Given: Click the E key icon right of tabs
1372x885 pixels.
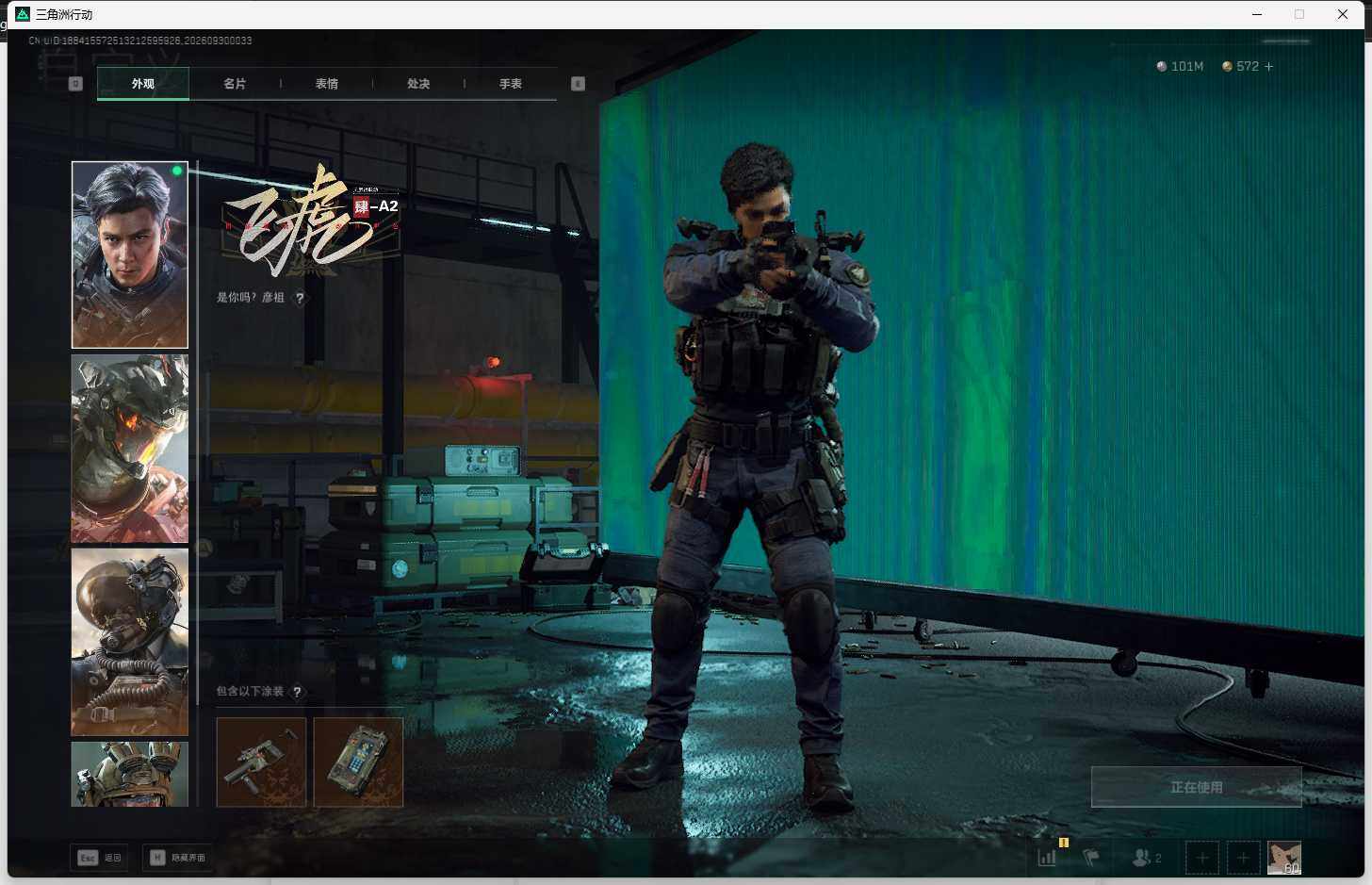Looking at the screenshot, I should [x=579, y=84].
